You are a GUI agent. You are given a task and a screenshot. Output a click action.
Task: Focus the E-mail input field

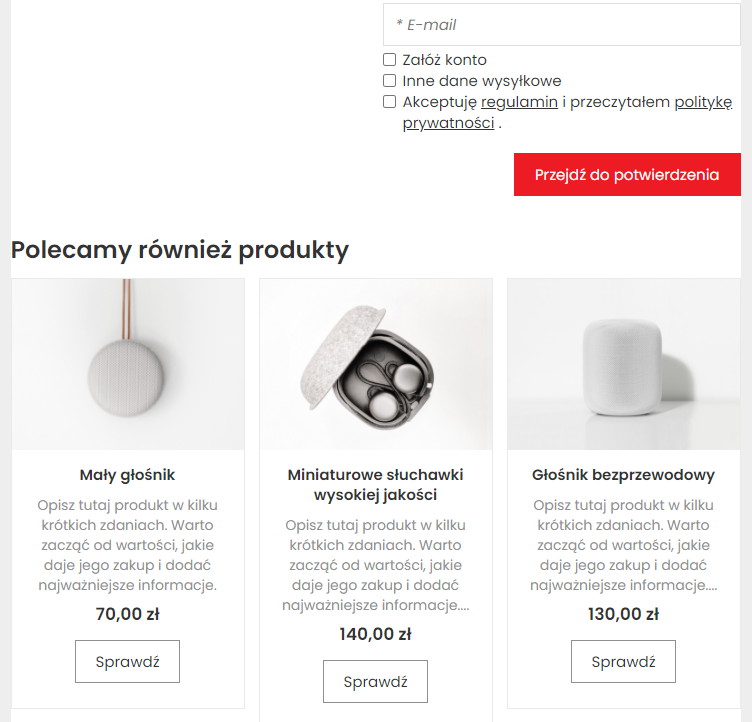562,24
